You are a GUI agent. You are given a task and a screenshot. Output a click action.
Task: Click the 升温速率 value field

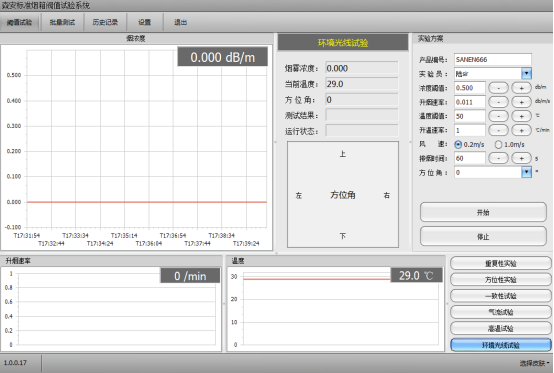[470, 130]
